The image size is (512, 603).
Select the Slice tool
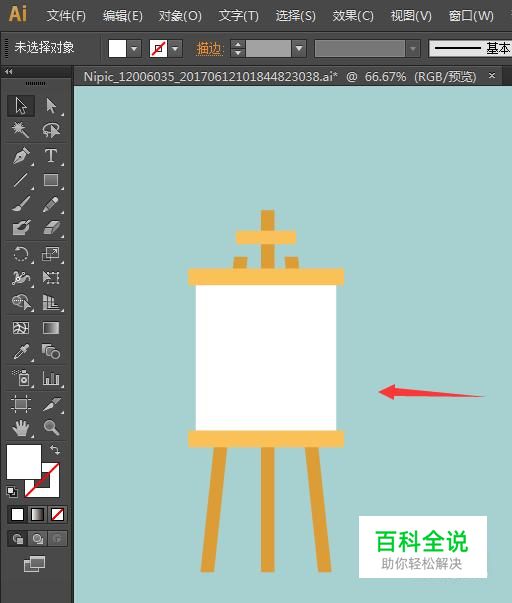51,403
